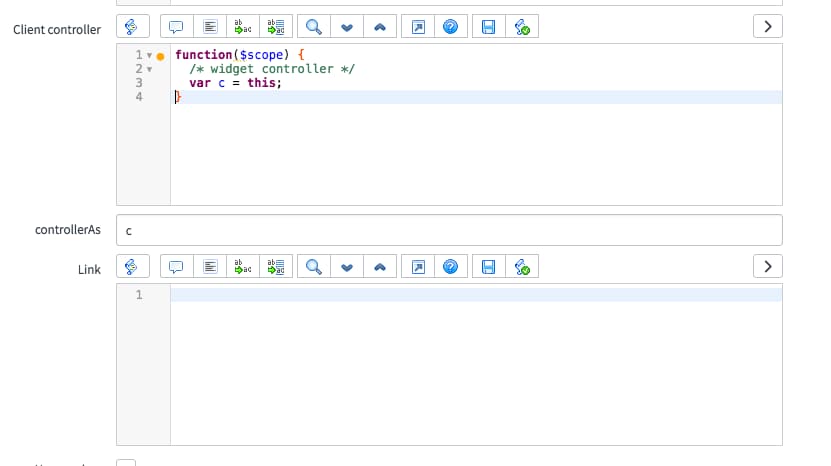The width and height of the screenshot is (831, 466).
Task: Click orange warning marker on line 1
Action: [x=160, y=55]
